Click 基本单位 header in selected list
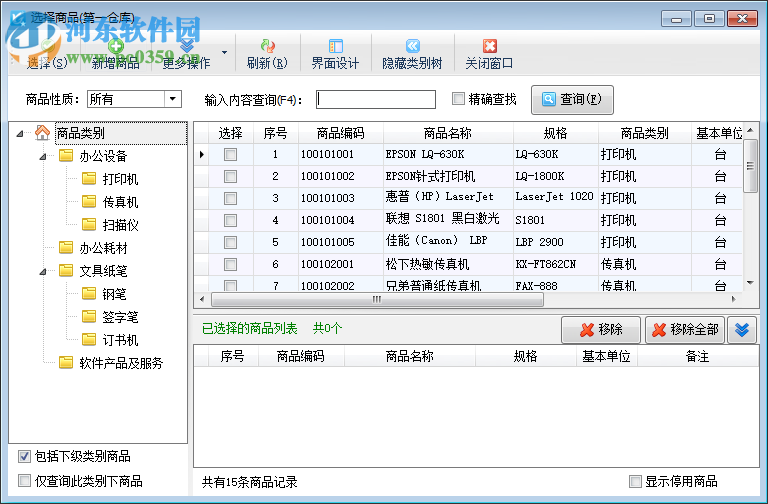Screen dimensions: 768x504 pos(606,356)
